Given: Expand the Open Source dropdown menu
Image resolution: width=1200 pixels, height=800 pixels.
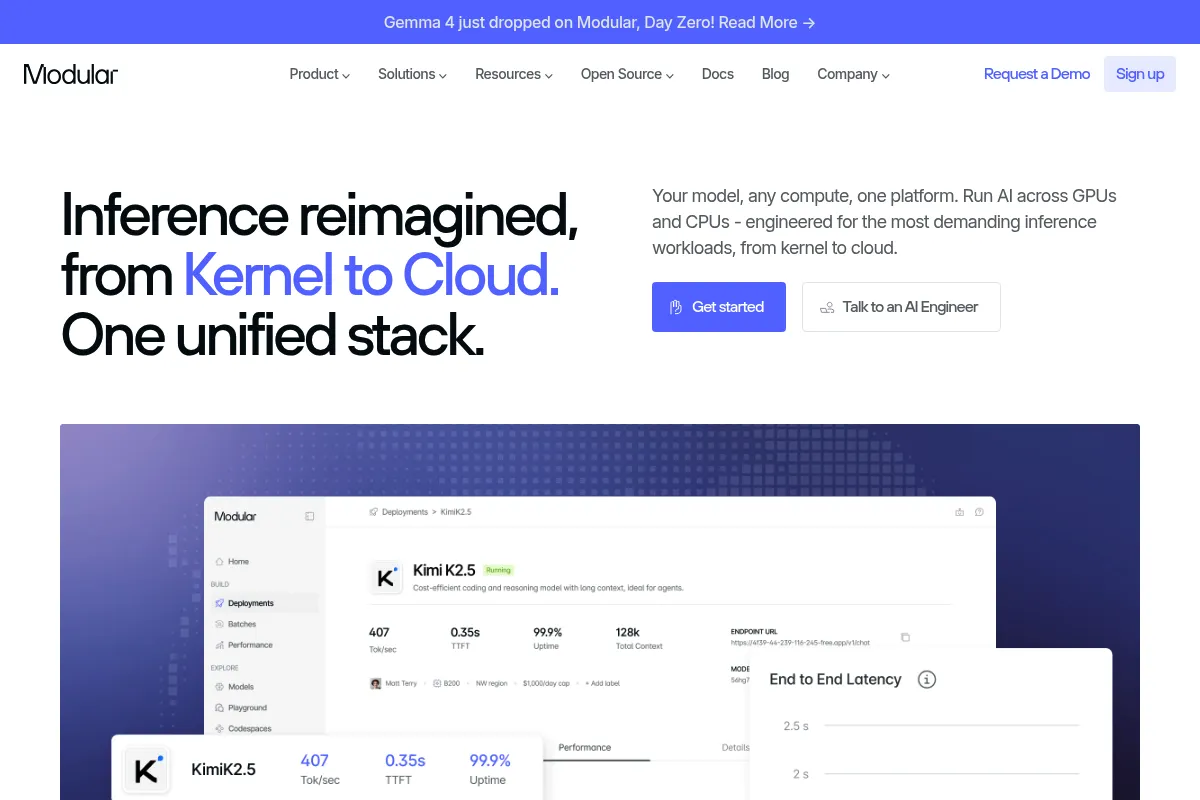Looking at the screenshot, I should point(627,74).
